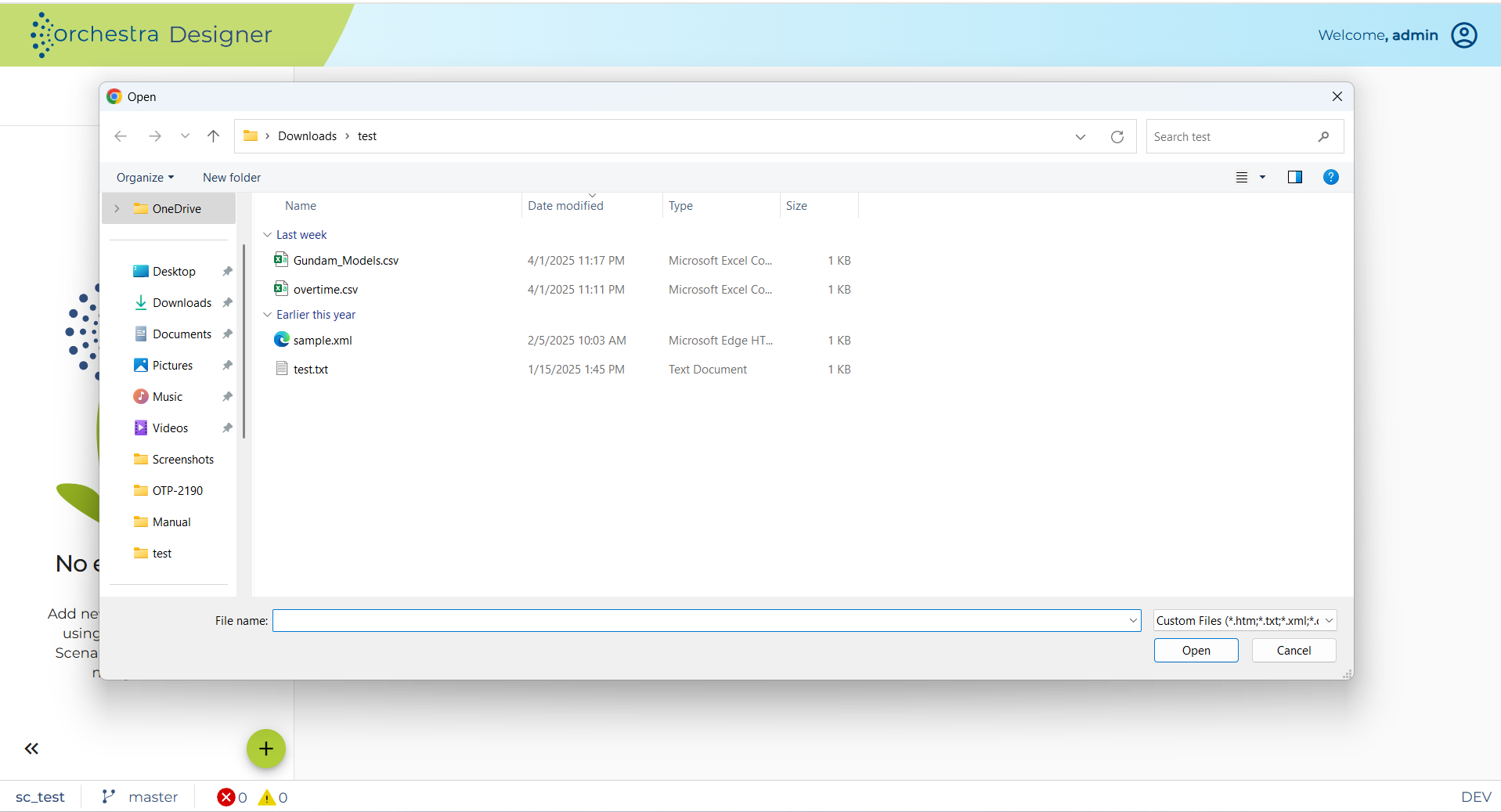1501x812 pixels.
Task: Click test in the address breadcrumb
Action: 367,136
